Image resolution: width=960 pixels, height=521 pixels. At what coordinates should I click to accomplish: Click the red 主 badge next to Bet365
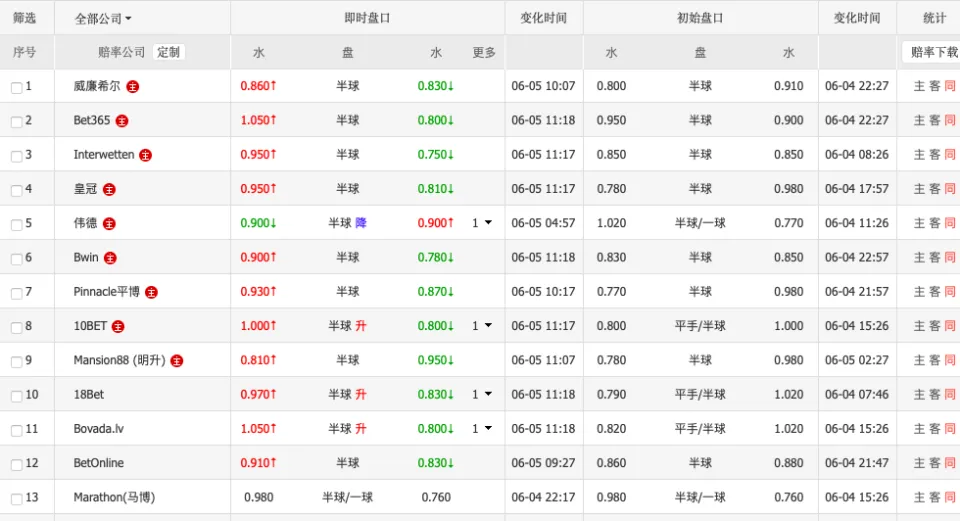click(x=122, y=121)
